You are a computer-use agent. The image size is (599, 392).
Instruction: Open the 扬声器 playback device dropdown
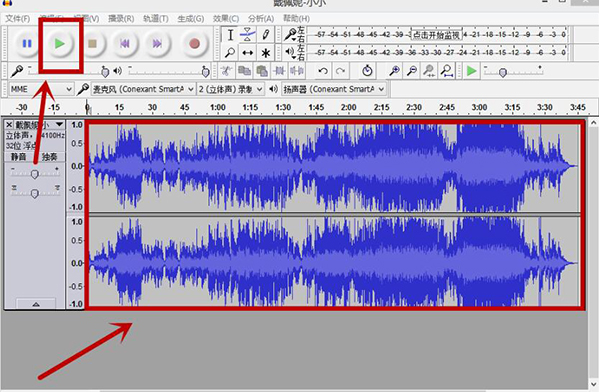click(333, 89)
